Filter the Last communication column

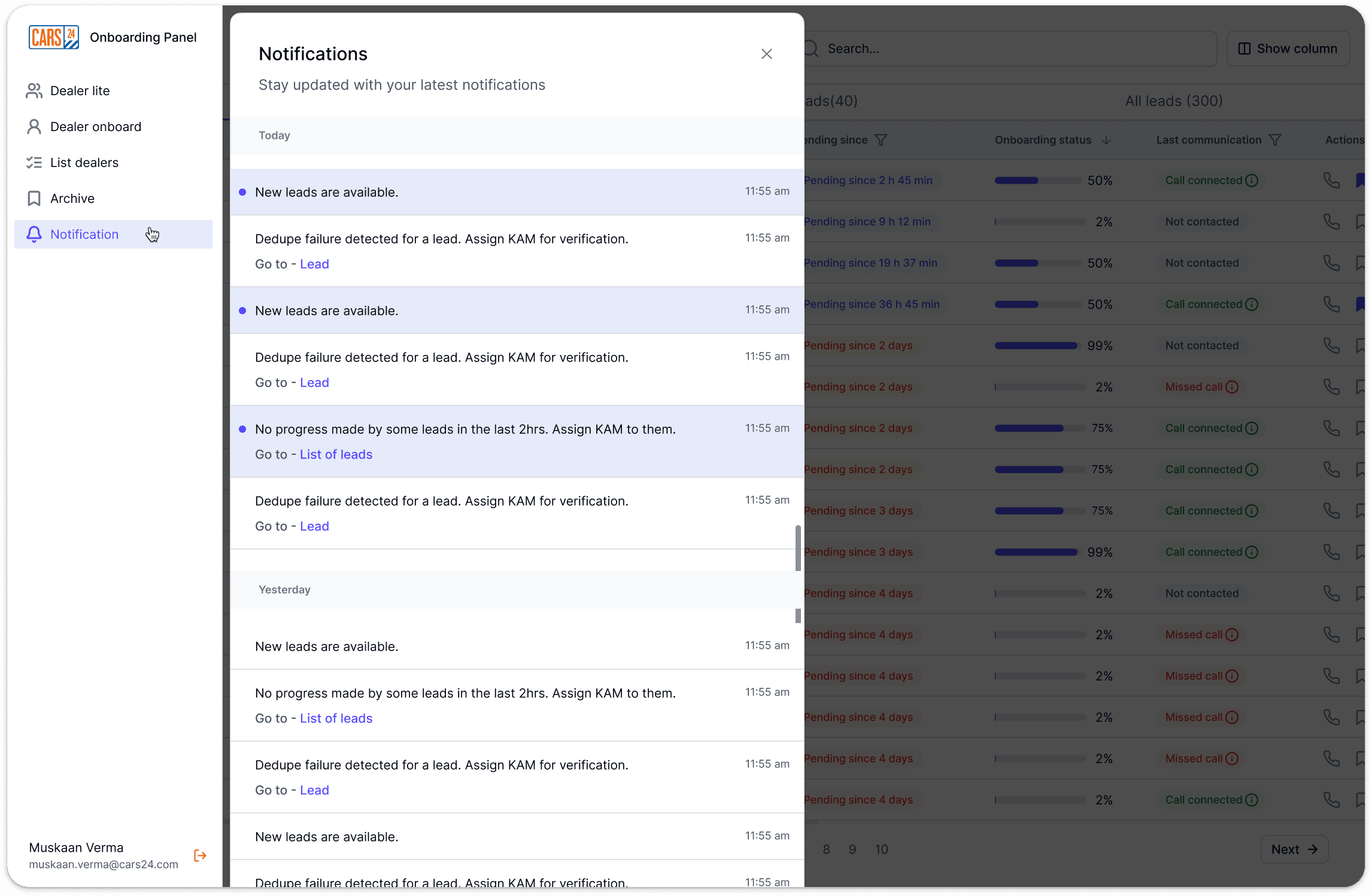click(x=1275, y=140)
